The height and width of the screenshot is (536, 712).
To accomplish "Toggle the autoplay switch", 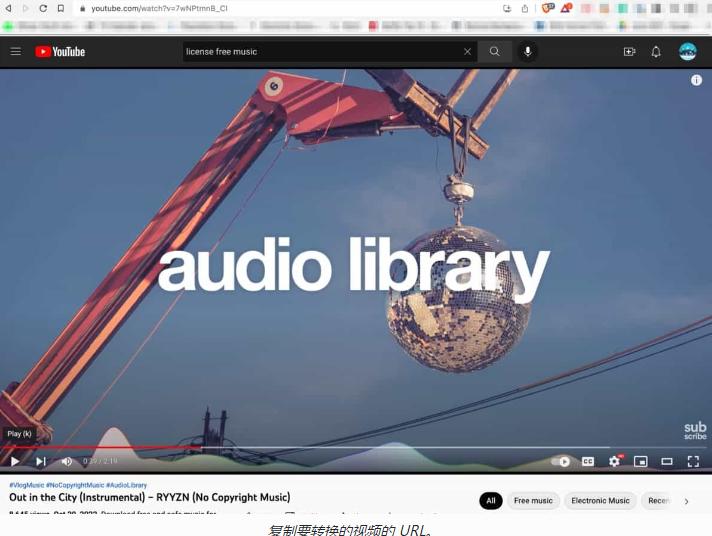I will 561,462.
